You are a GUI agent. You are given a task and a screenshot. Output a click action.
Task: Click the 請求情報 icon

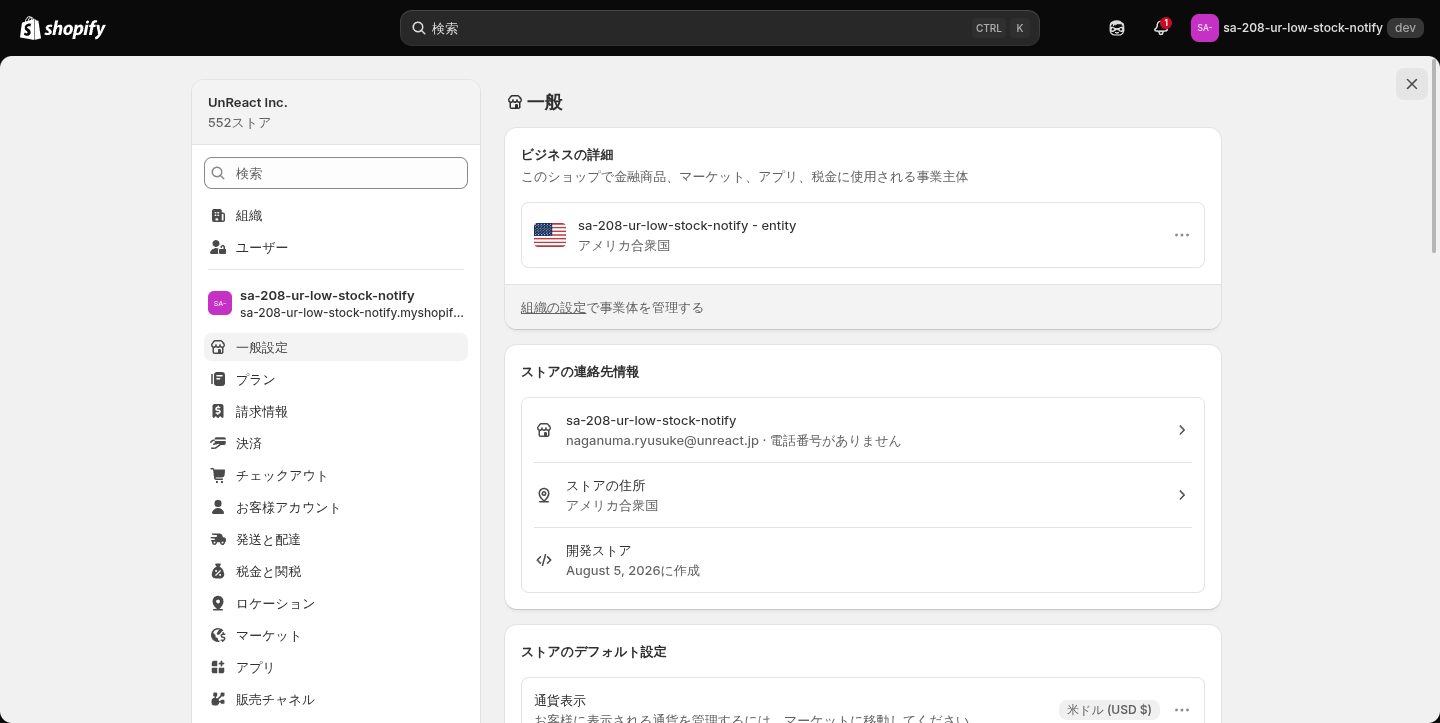click(x=218, y=412)
